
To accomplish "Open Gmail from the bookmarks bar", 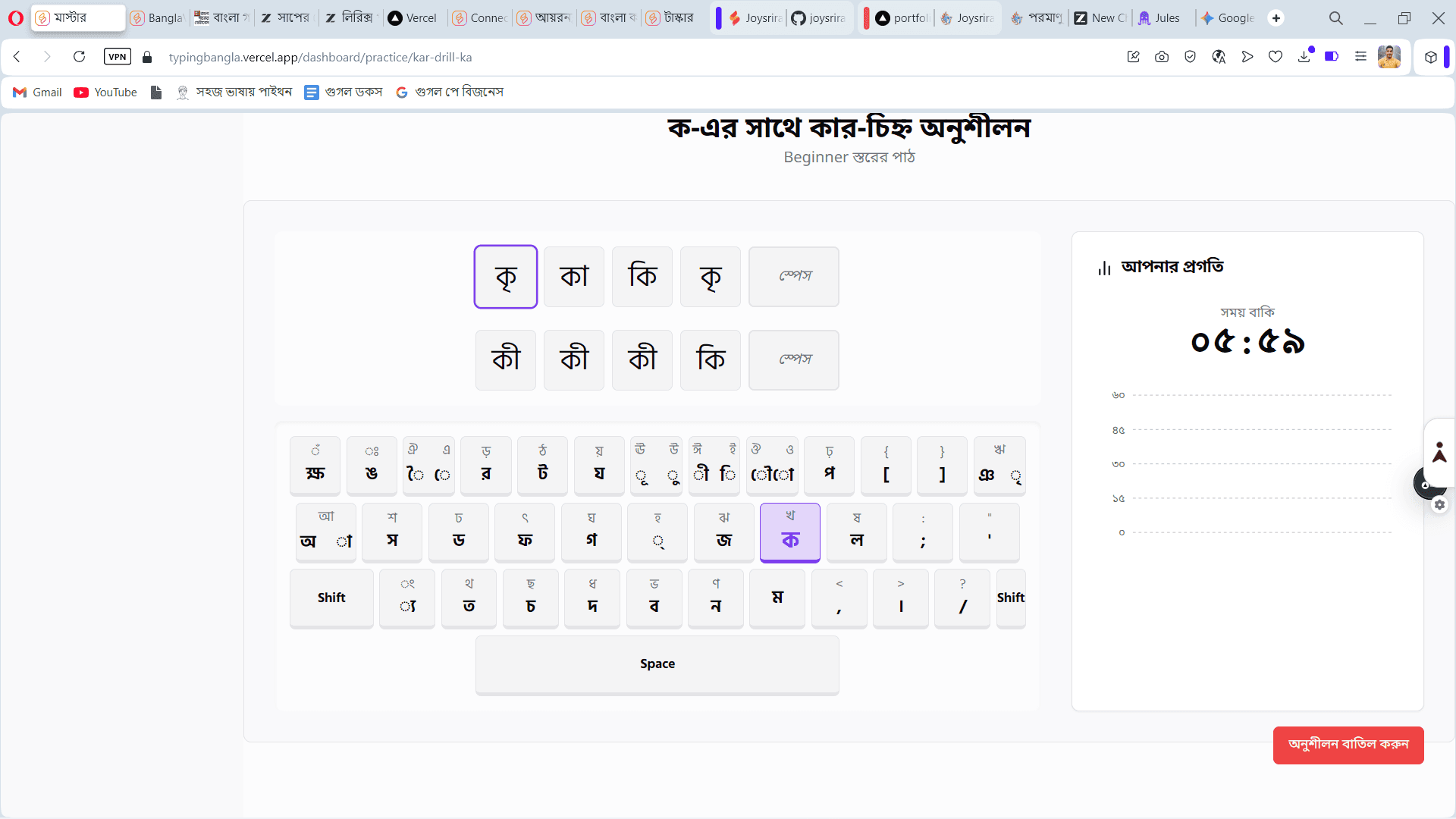I will click(x=36, y=92).
